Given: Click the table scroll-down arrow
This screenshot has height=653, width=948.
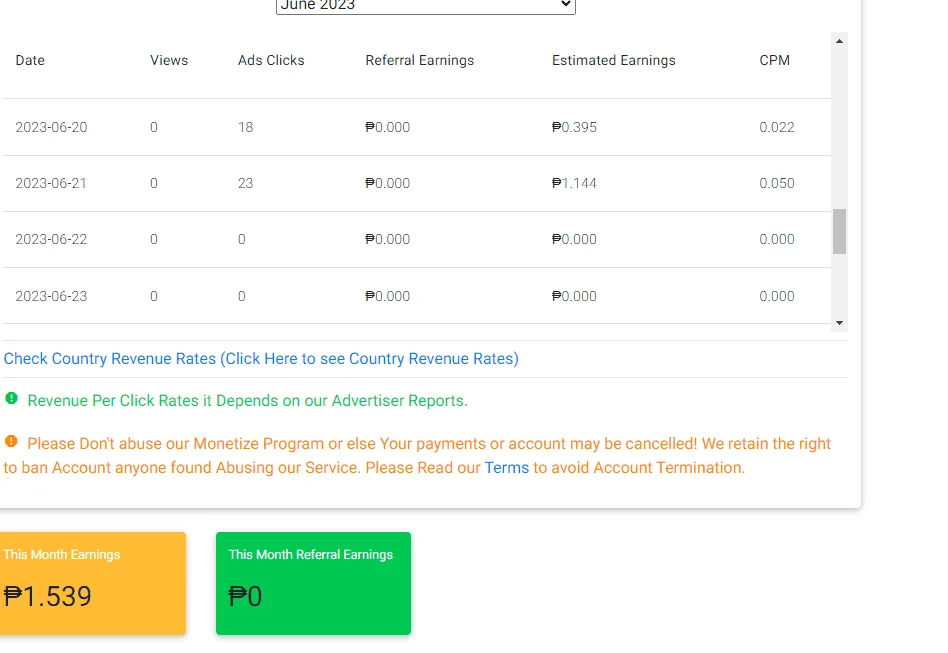Looking at the screenshot, I should (x=839, y=323).
